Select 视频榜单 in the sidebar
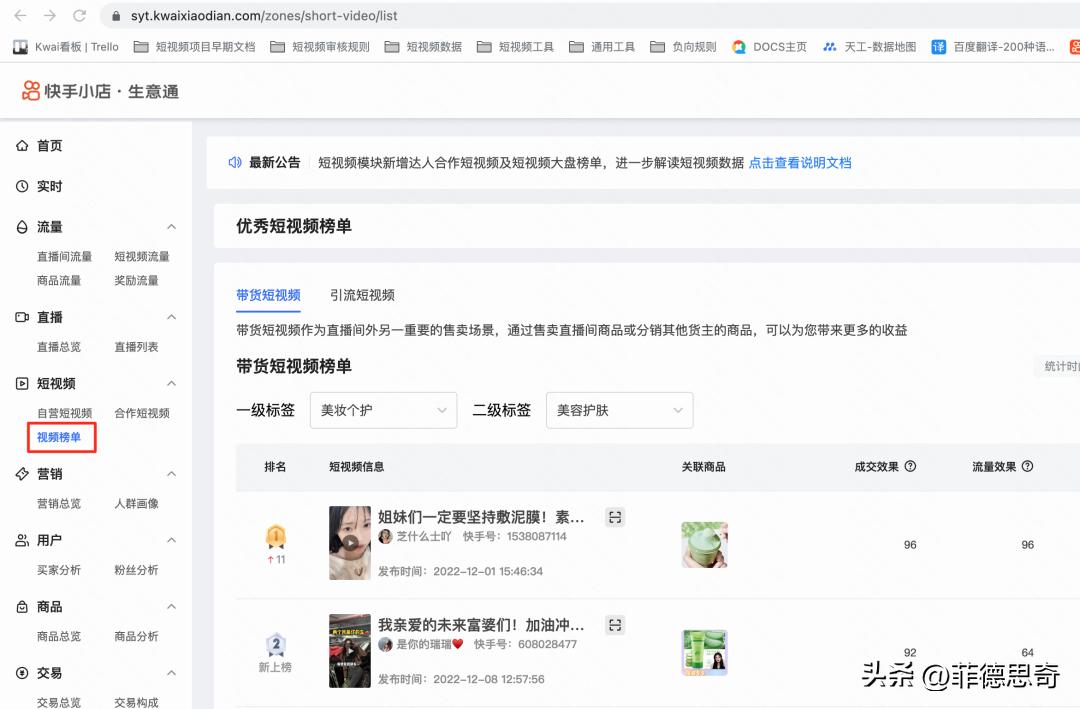Screen dimensions: 1080x709 [60, 437]
